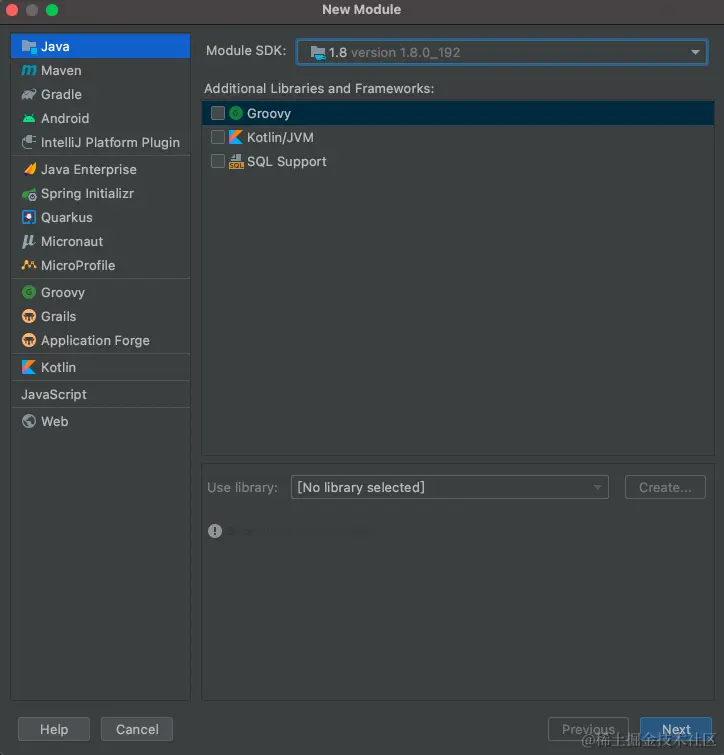Click the Create... library button
The width and height of the screenshot is (724, 755).
(x=665, y=487)
